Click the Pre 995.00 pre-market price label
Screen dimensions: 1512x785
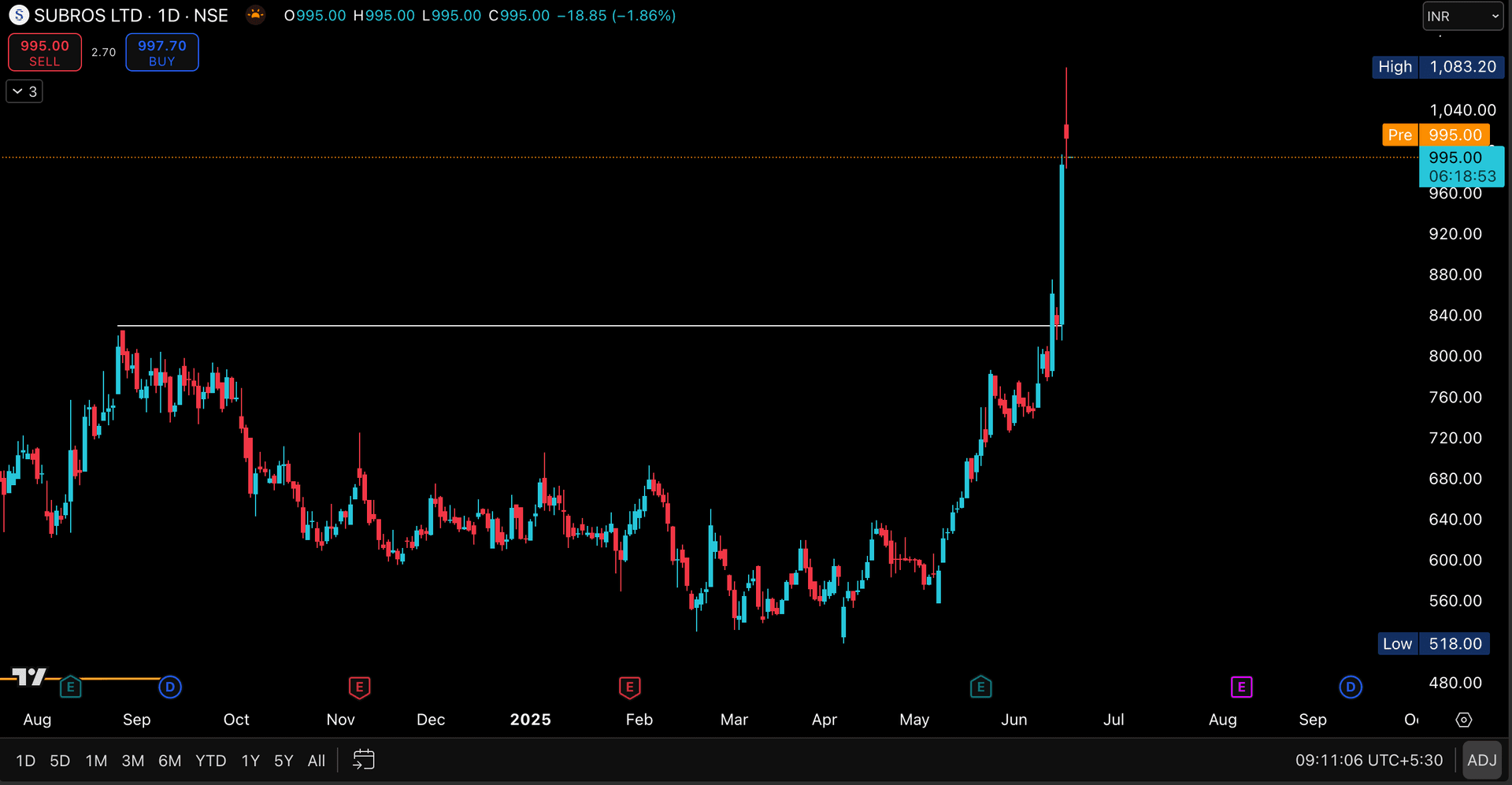point(1436,135)
